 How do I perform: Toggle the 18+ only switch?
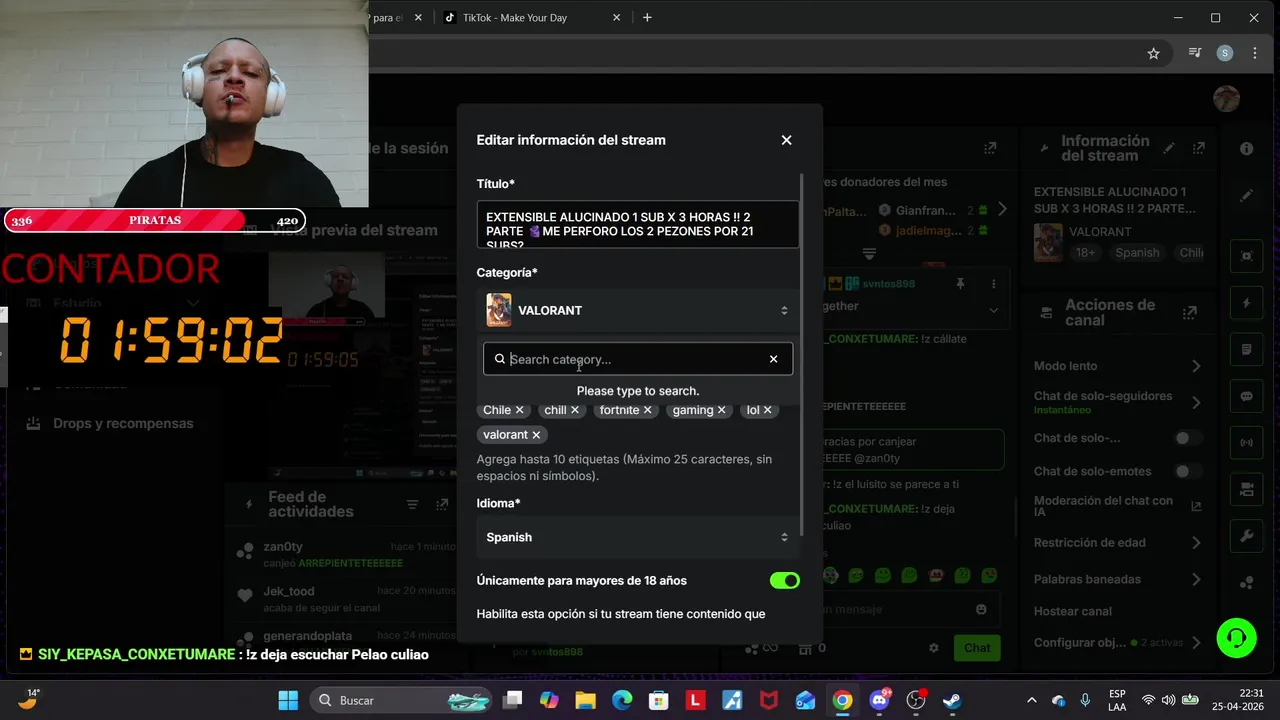(x=785, y=581)
